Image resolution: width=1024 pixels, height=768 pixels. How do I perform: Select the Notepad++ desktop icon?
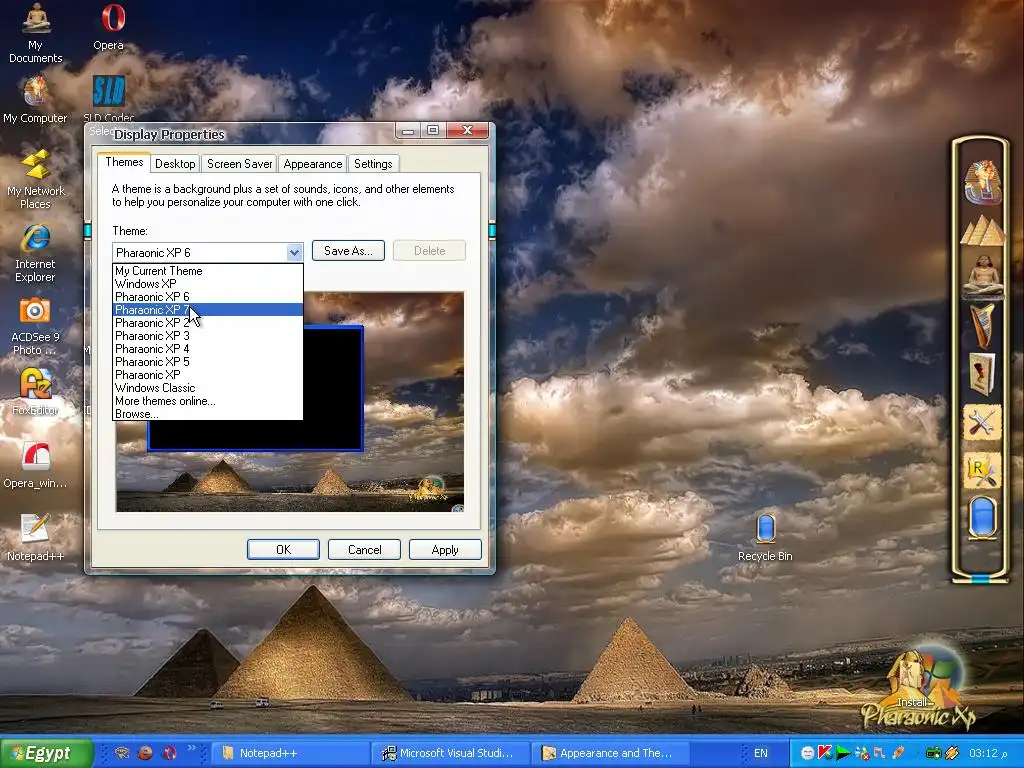tap(35, 538)
